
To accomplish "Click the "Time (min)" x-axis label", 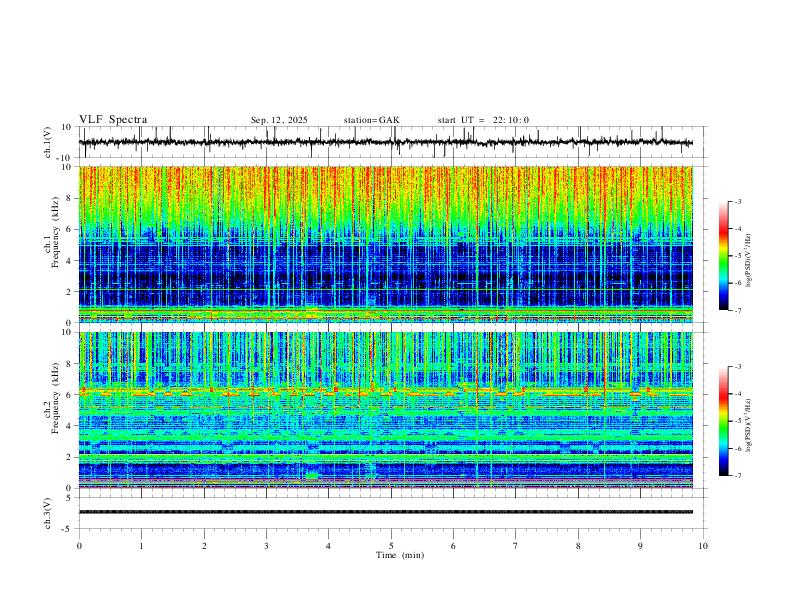I will coord(400,555).
